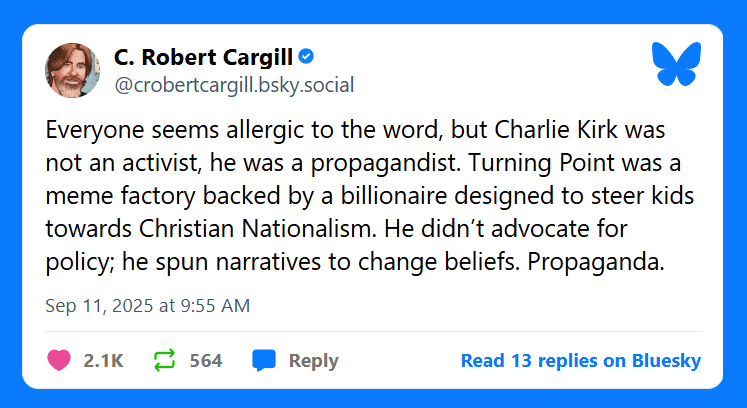Viewport: 747px width, 408px height.
Task: Open the Bluesky butterfly logo
Action: (x=676, y=64)
